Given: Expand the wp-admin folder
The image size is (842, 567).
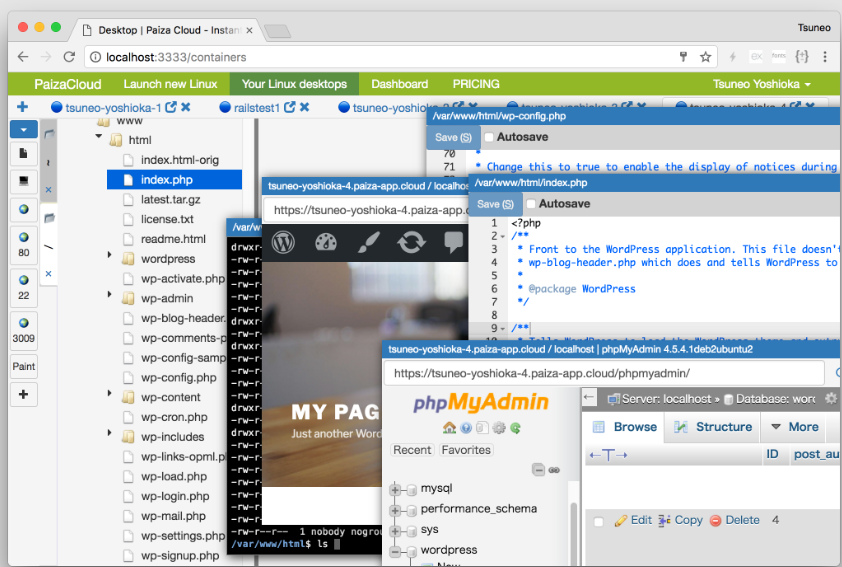Looking at the screenshot, I should click(x=109, y=294).
